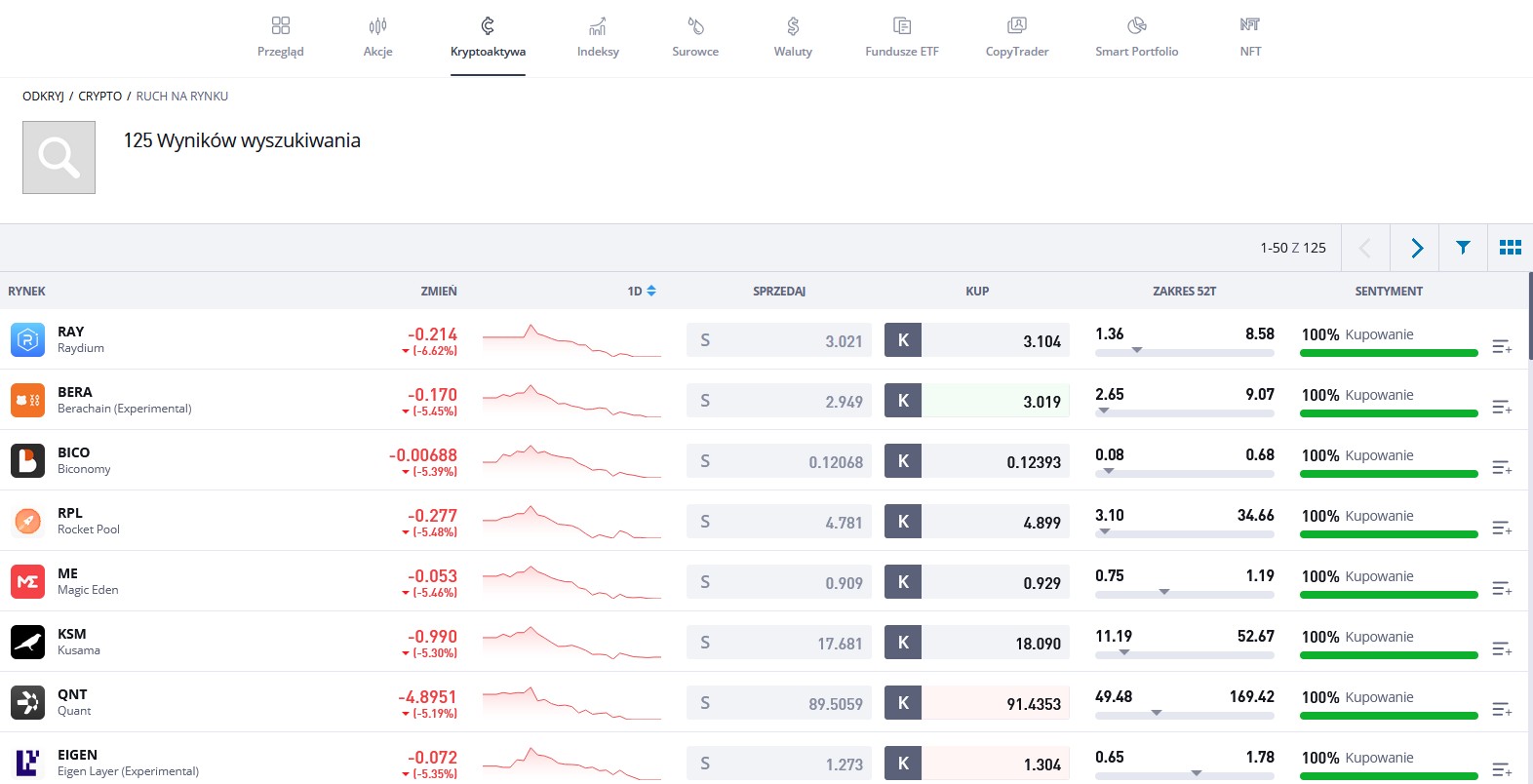1533x784 pixels.
Task: Open the EIGEN Eigen Layer icon
Action: [x=27, y=763]
